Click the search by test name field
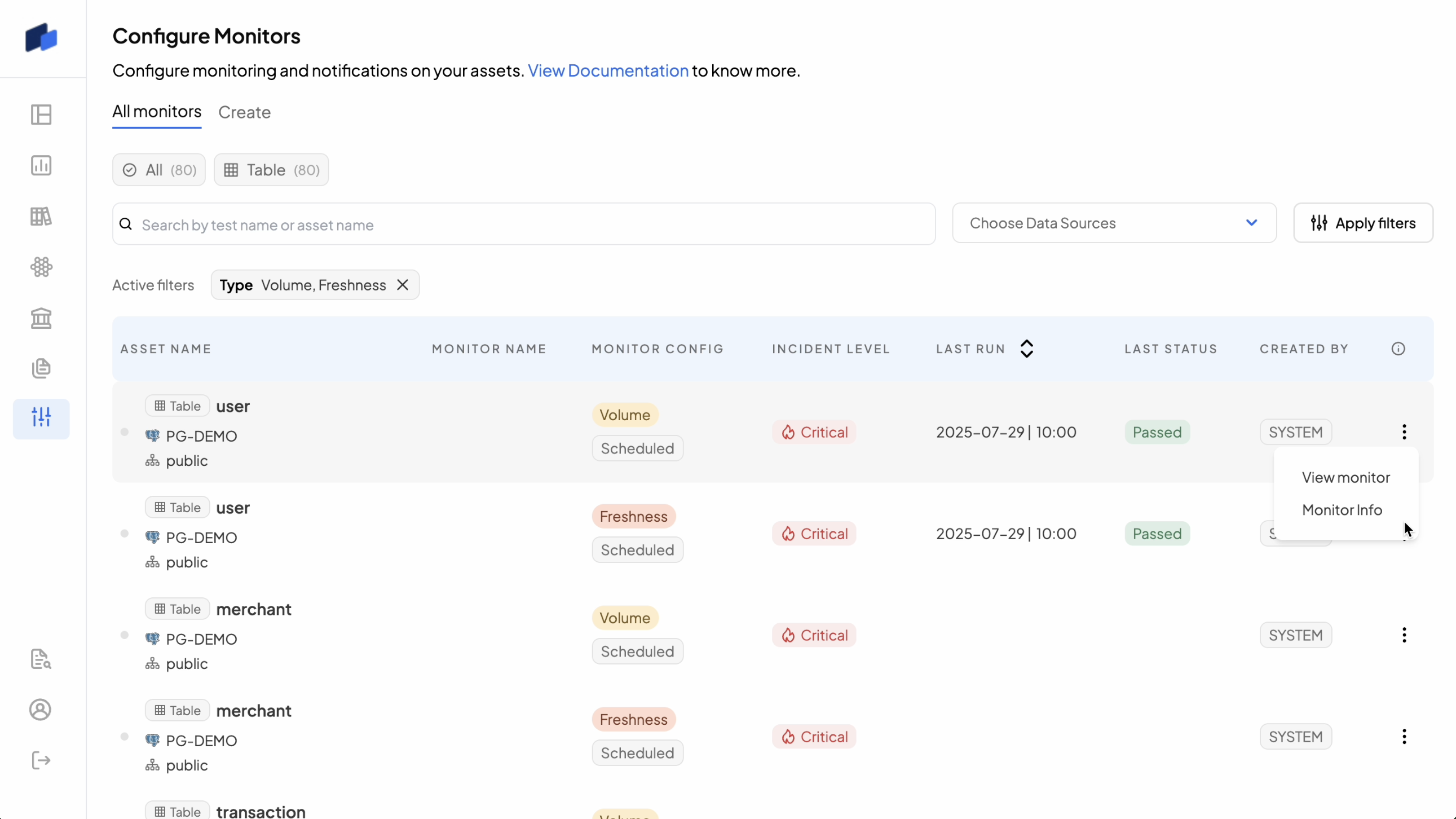Screen dimensions: 1456x819 pyautogui.click(x=523, y=225)
